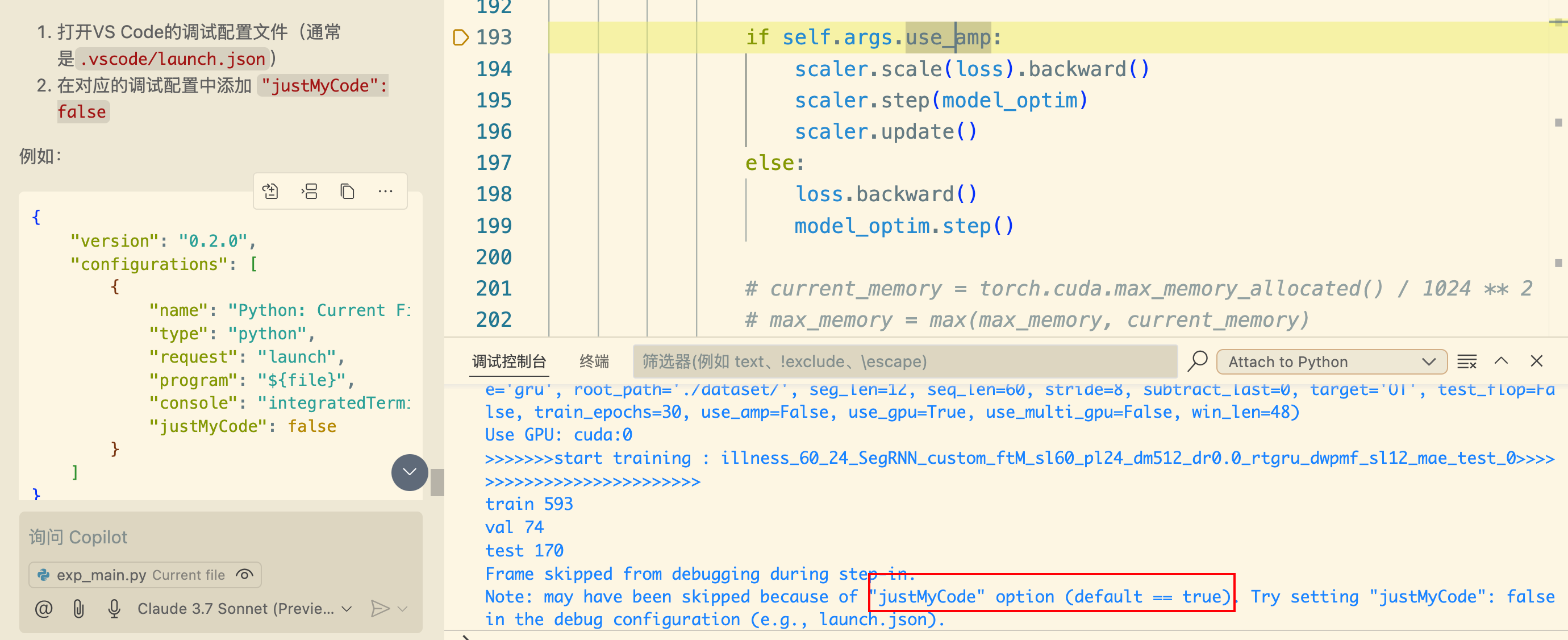
Task: Open Attach to Python session dropdown
Action: tap(1331, 361)
